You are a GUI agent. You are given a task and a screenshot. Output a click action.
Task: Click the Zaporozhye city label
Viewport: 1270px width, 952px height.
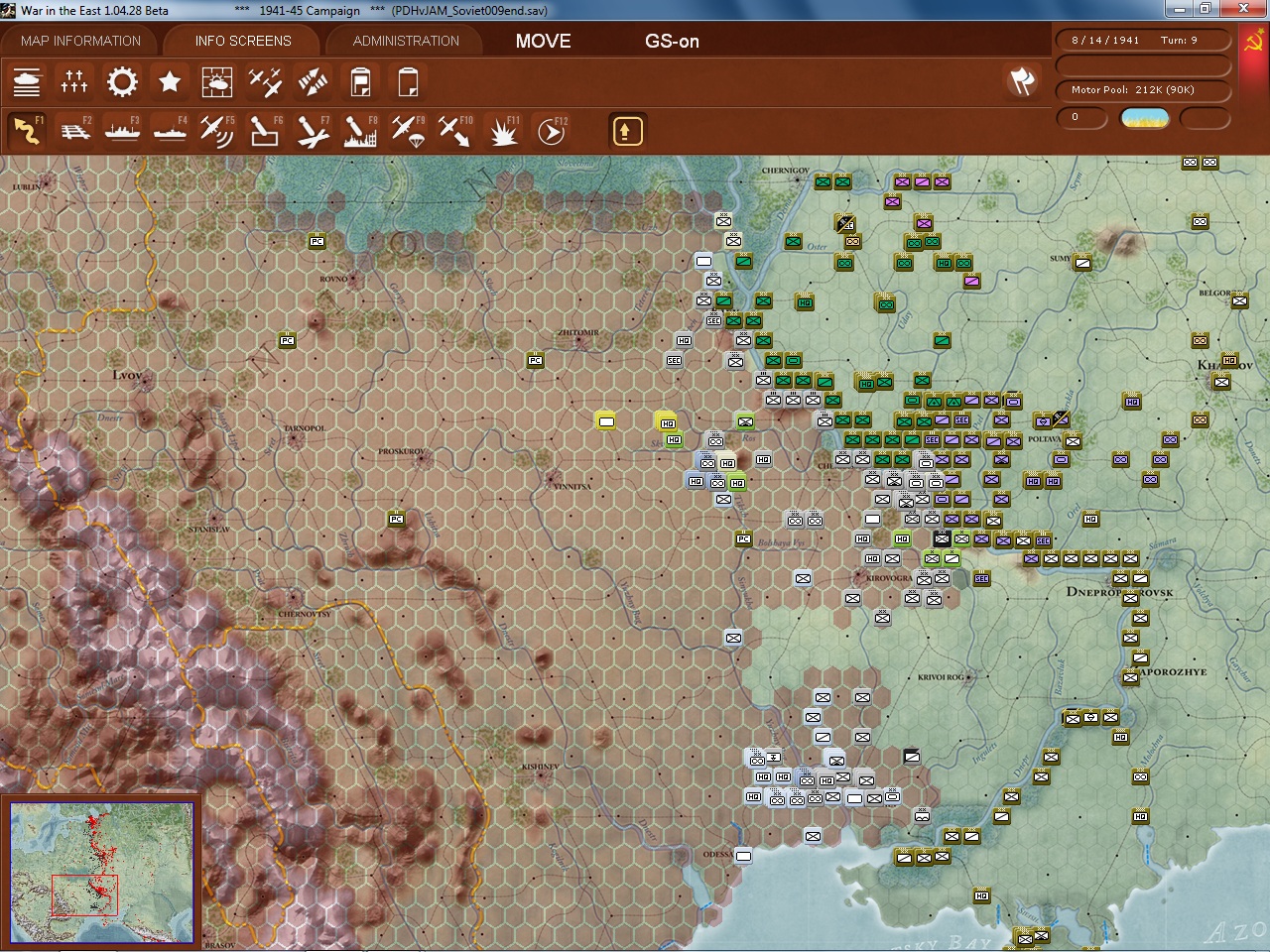coord(1172,671)
